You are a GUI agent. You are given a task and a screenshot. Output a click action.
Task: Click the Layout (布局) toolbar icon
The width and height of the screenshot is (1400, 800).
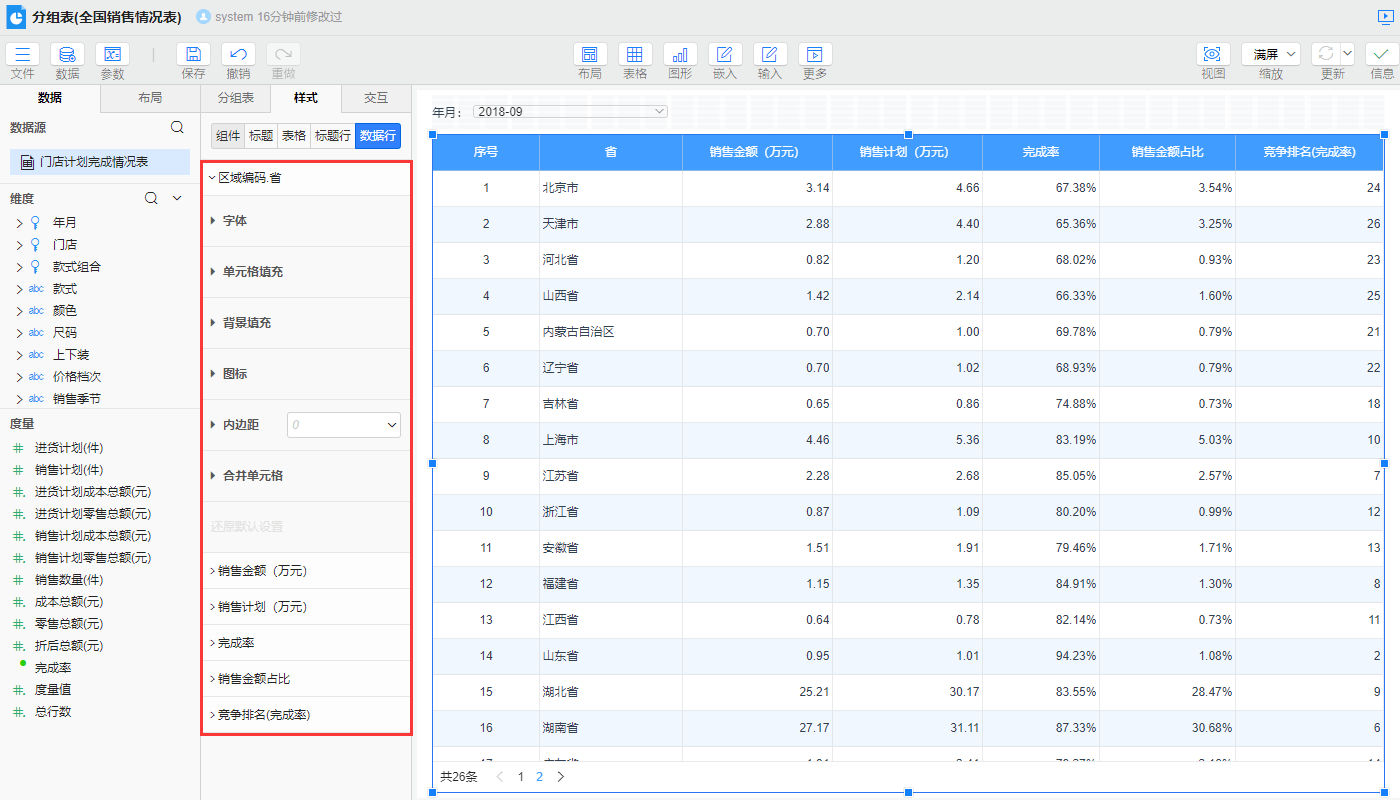coord(589,55)
